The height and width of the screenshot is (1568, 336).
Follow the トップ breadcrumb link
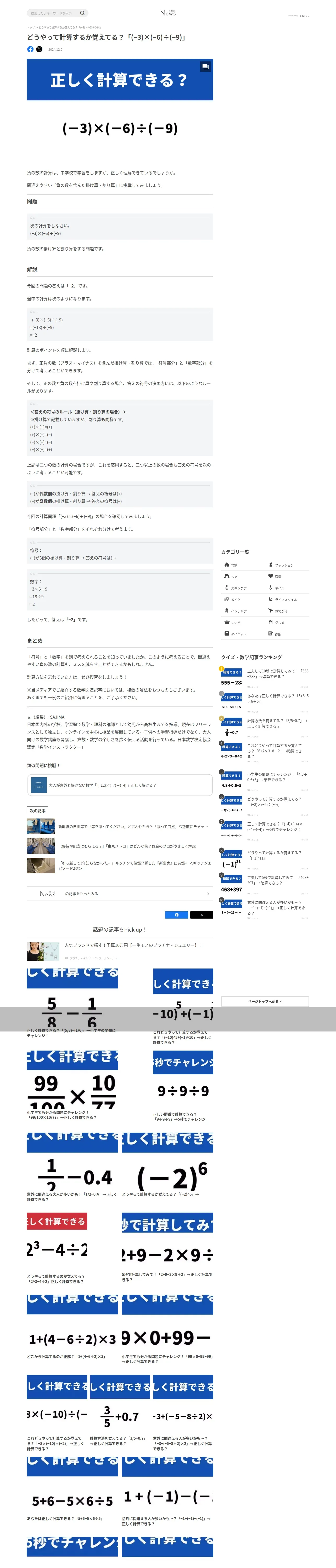(31, 27)
